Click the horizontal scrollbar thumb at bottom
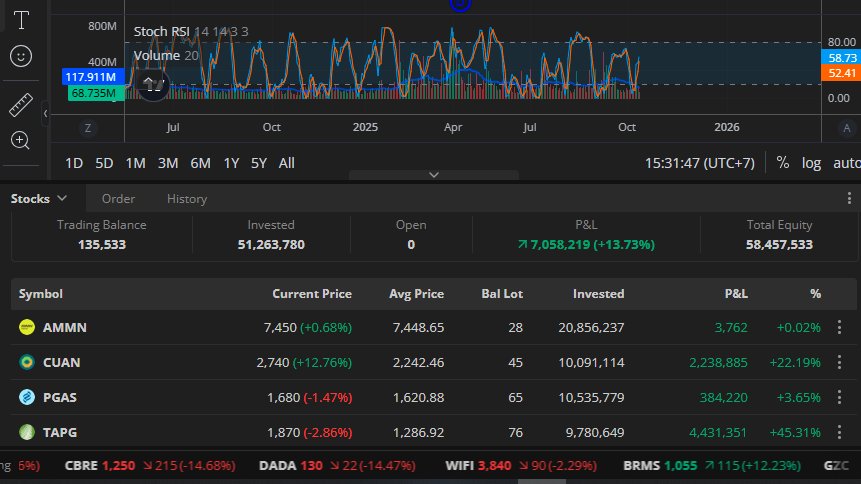Viewport: 861px width, 484px height. [541, 481]
